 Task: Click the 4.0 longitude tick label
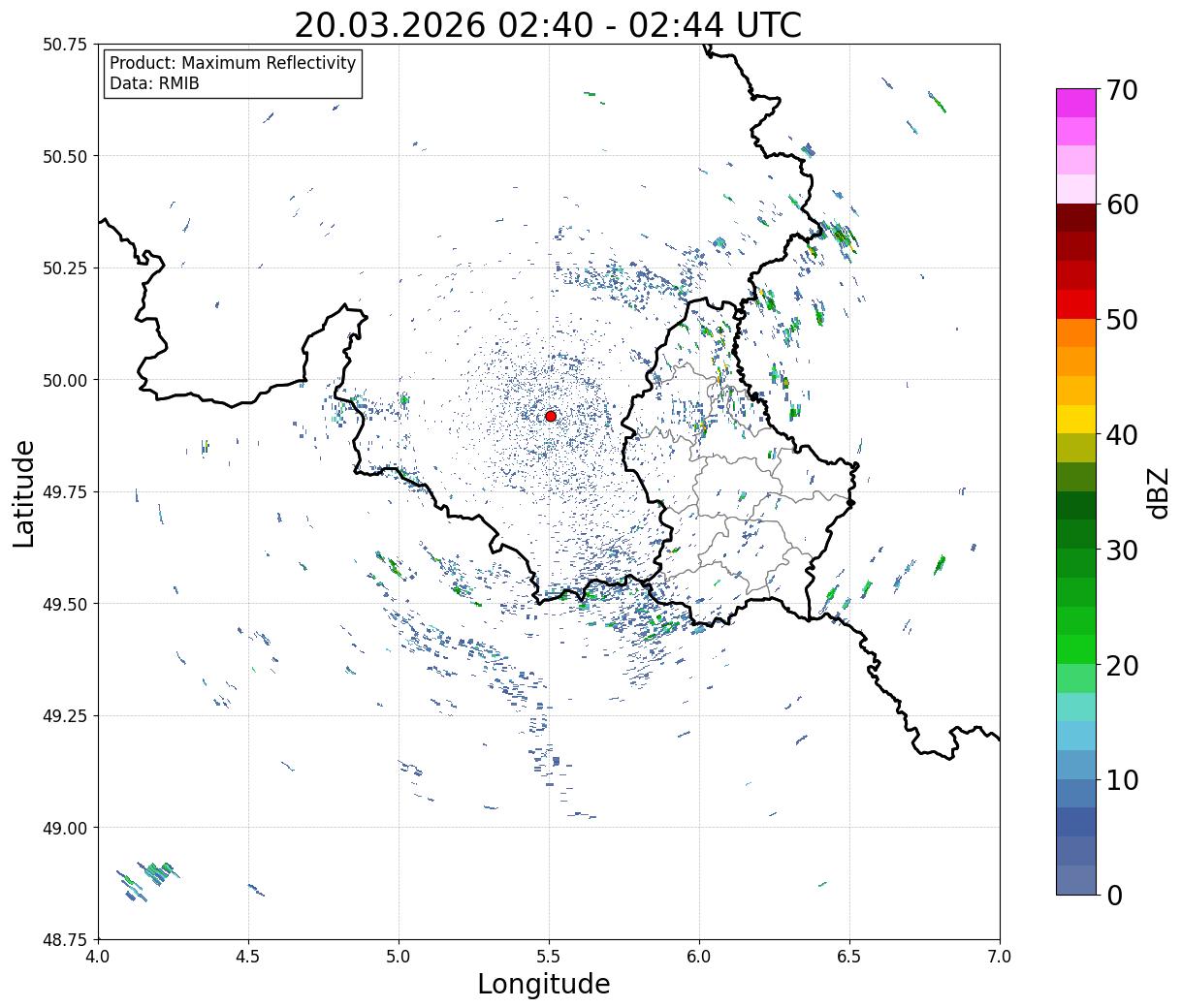[98, 957]
